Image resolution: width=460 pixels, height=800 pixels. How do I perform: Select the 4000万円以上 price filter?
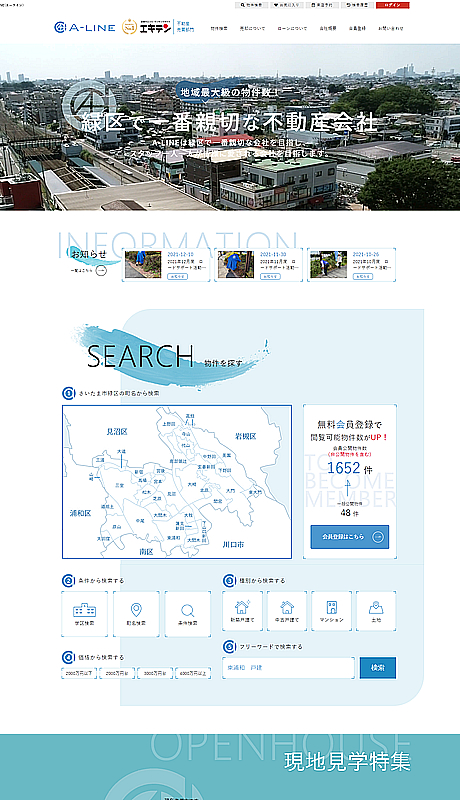coord(193,673)
